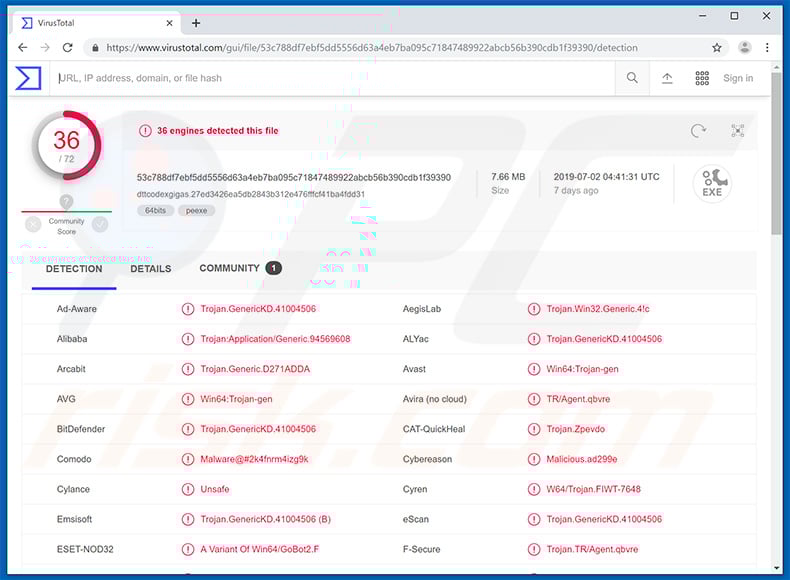The height and width of the screenshot is (580, 790).
Task: Bookmark this page with star icon
Action: 716,47
